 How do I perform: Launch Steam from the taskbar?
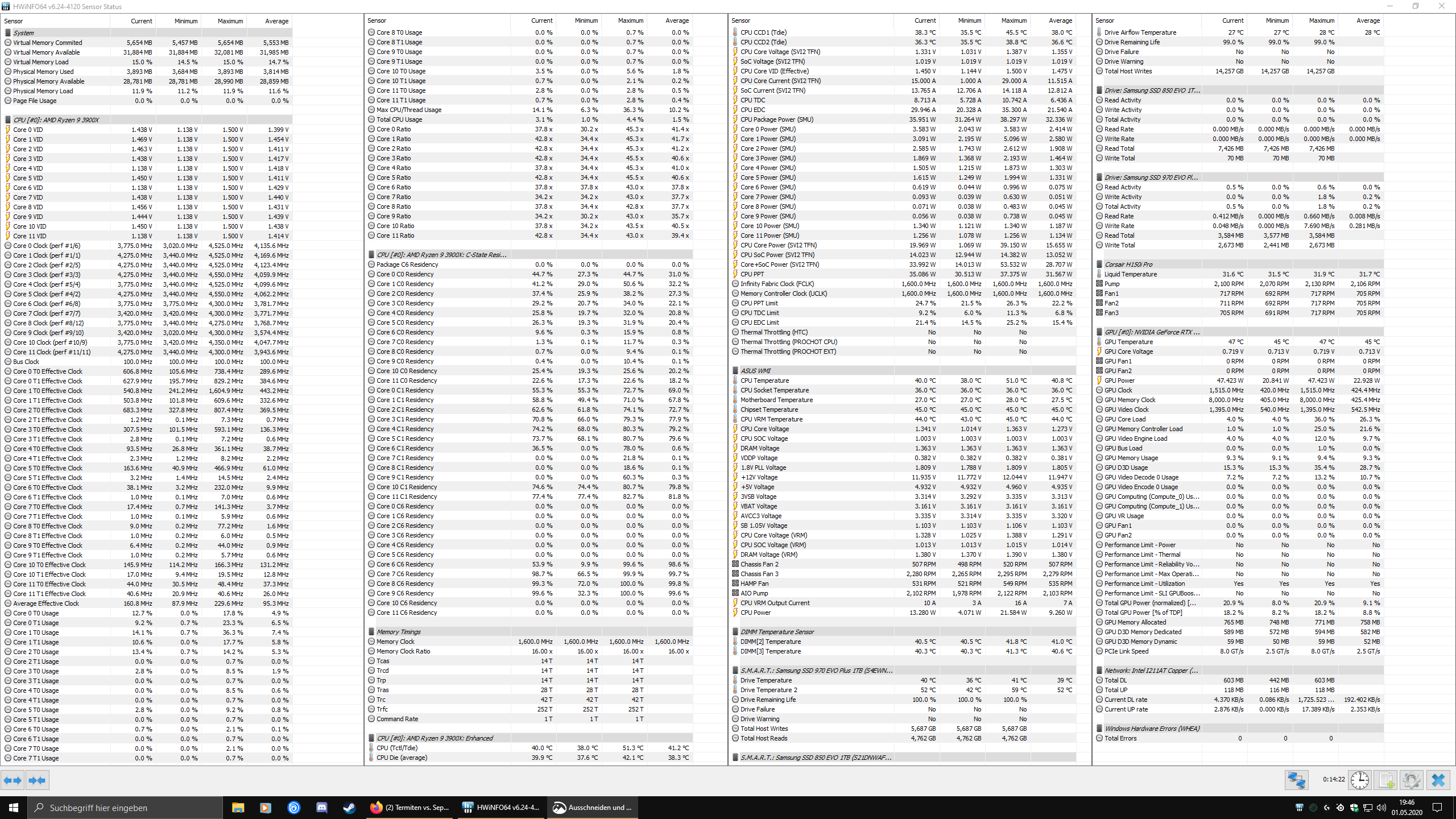[349, 808]
